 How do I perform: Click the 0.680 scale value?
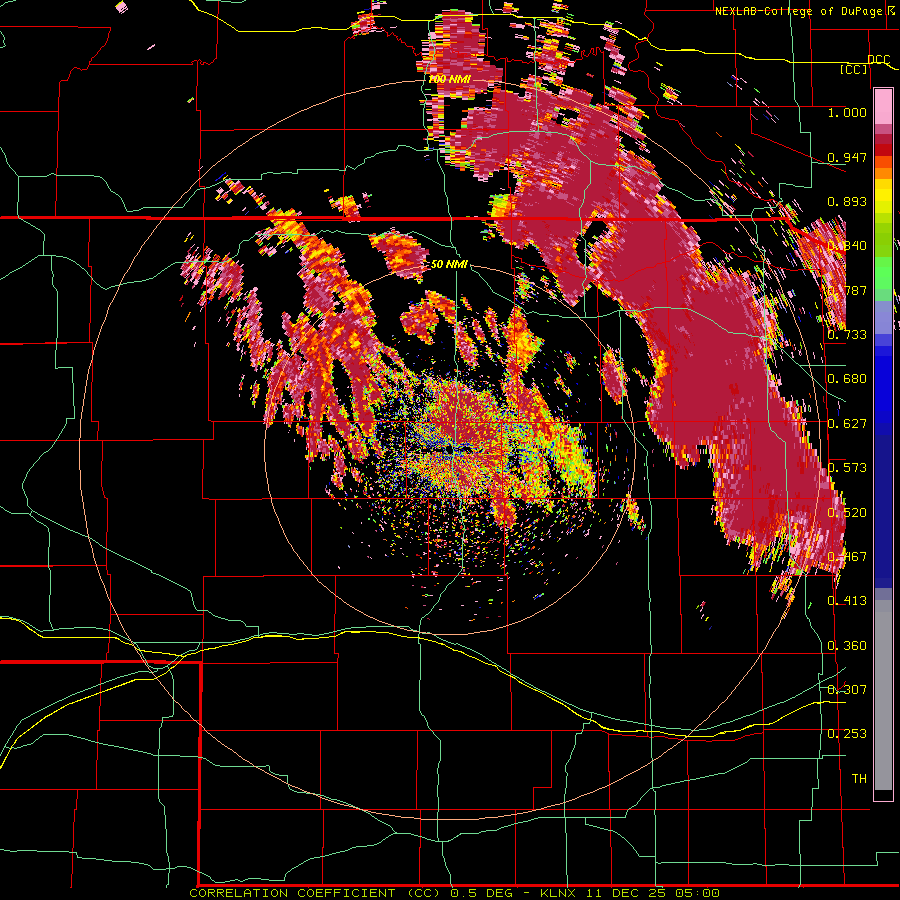pos(847,379)
